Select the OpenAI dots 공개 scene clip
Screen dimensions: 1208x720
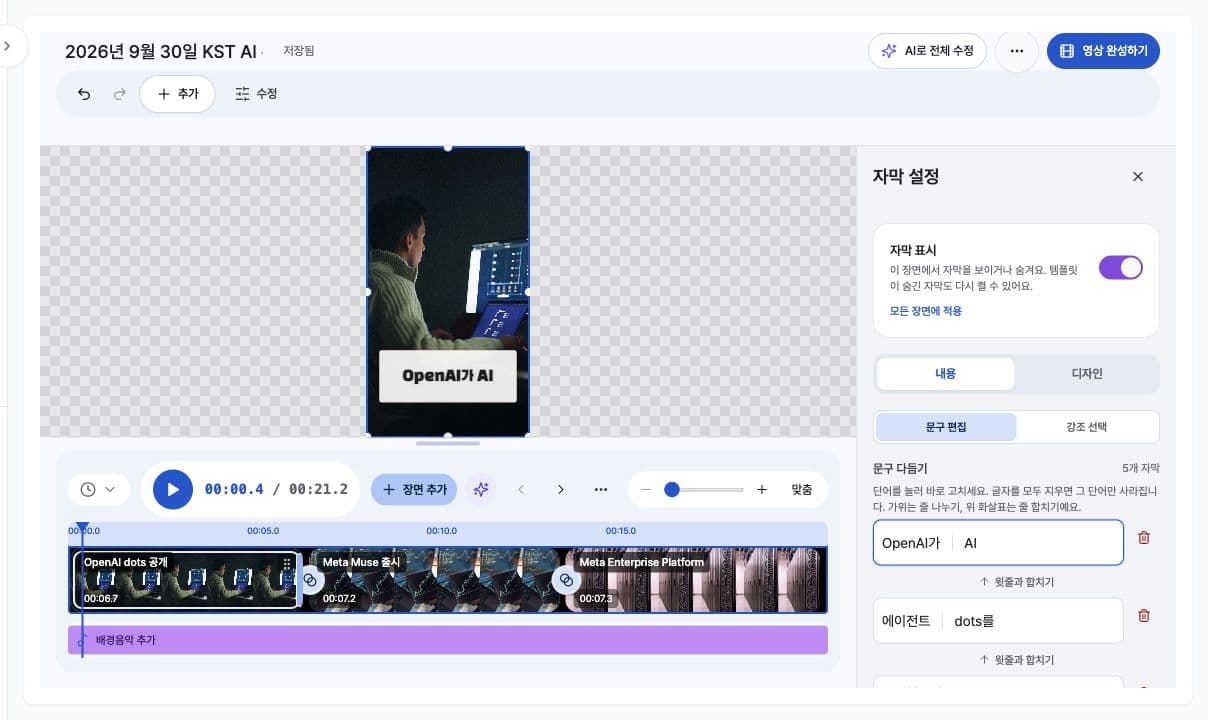[186, 580]
